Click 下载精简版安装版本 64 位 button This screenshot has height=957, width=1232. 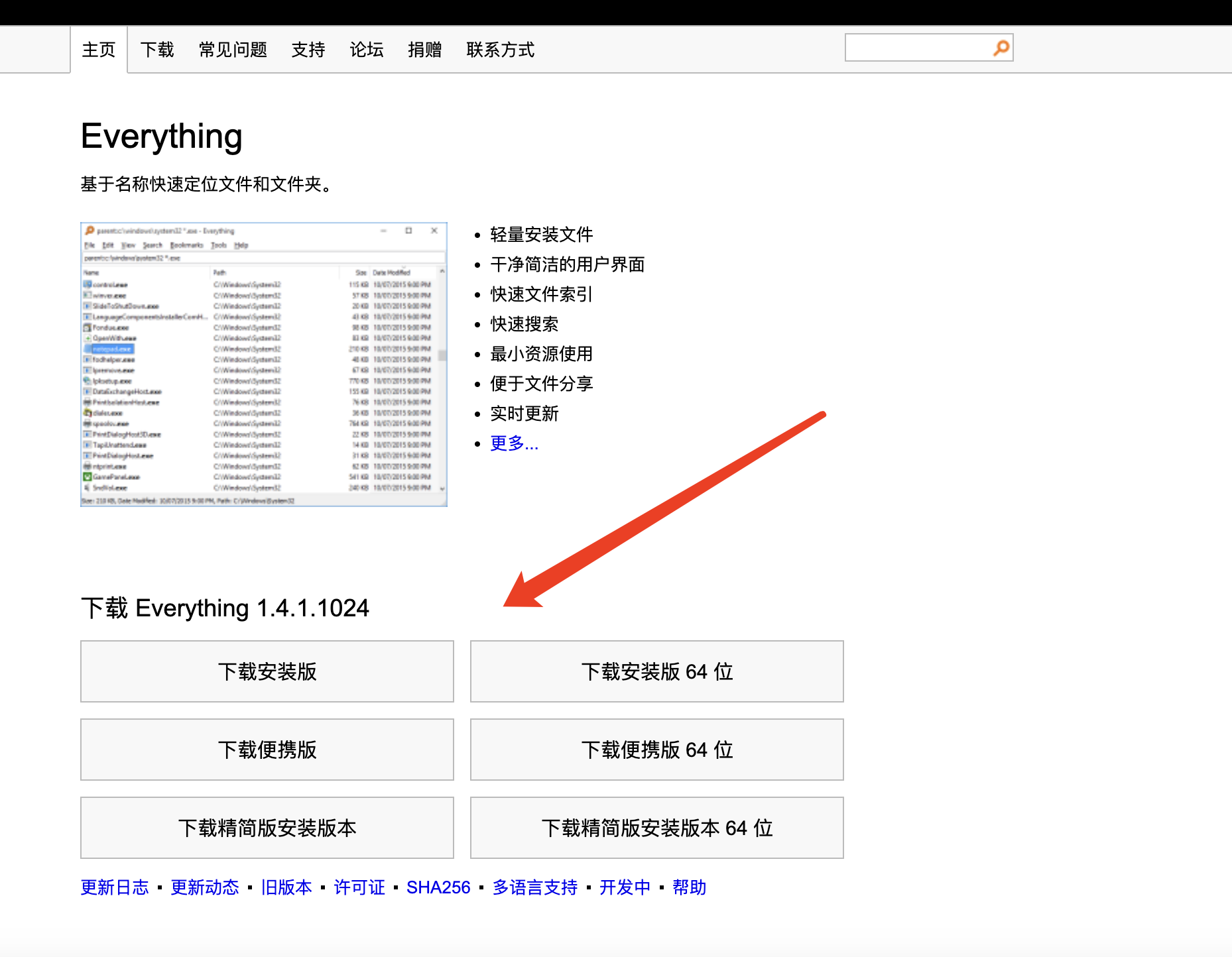[657, 828]
